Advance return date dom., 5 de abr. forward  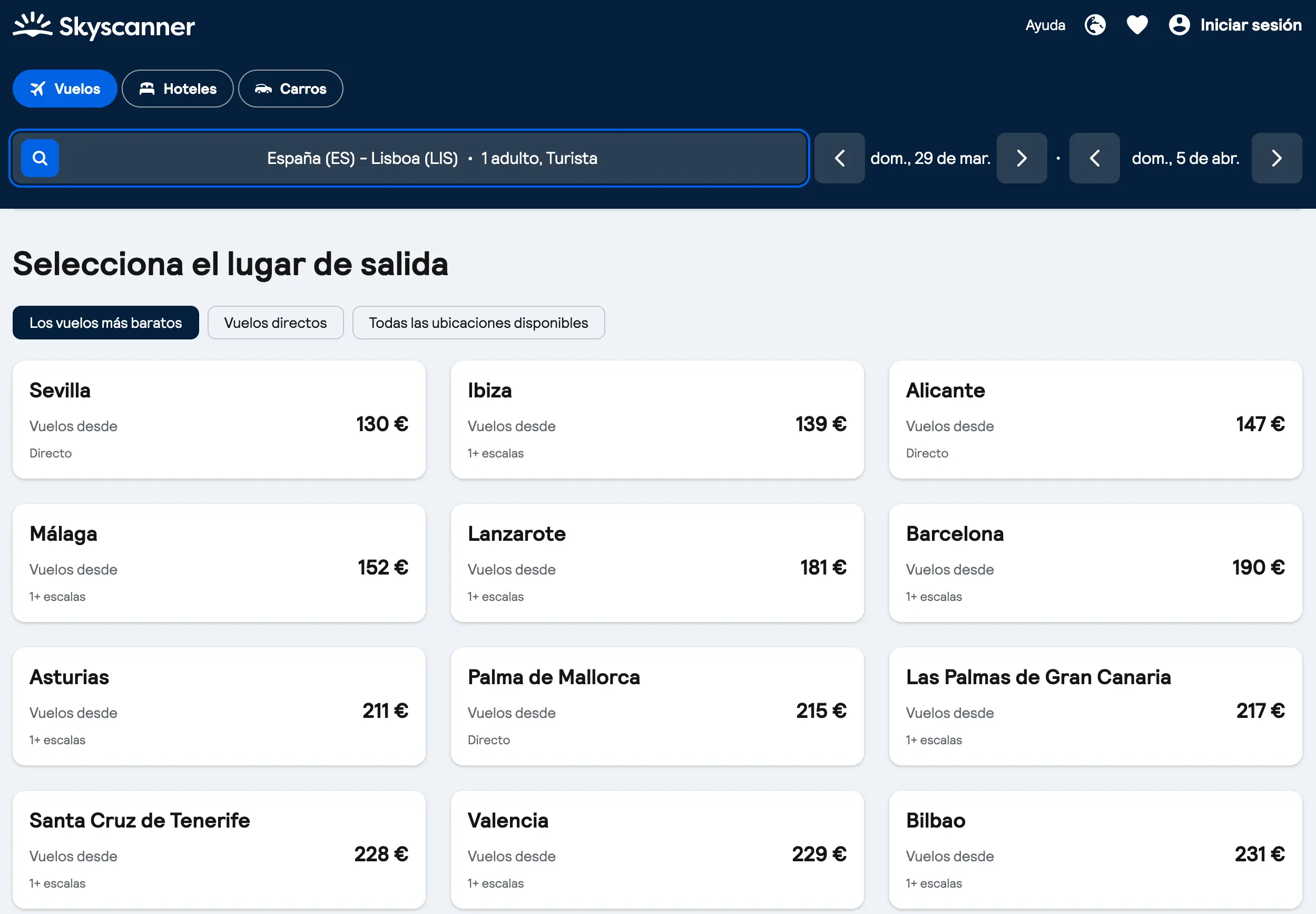[1276, 158]
